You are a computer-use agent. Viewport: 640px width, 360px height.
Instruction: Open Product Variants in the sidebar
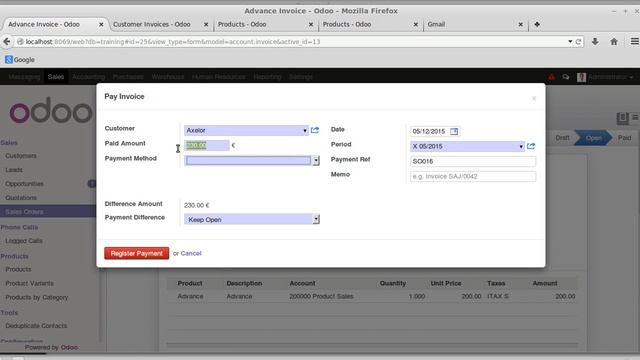(x=29, y=283)
